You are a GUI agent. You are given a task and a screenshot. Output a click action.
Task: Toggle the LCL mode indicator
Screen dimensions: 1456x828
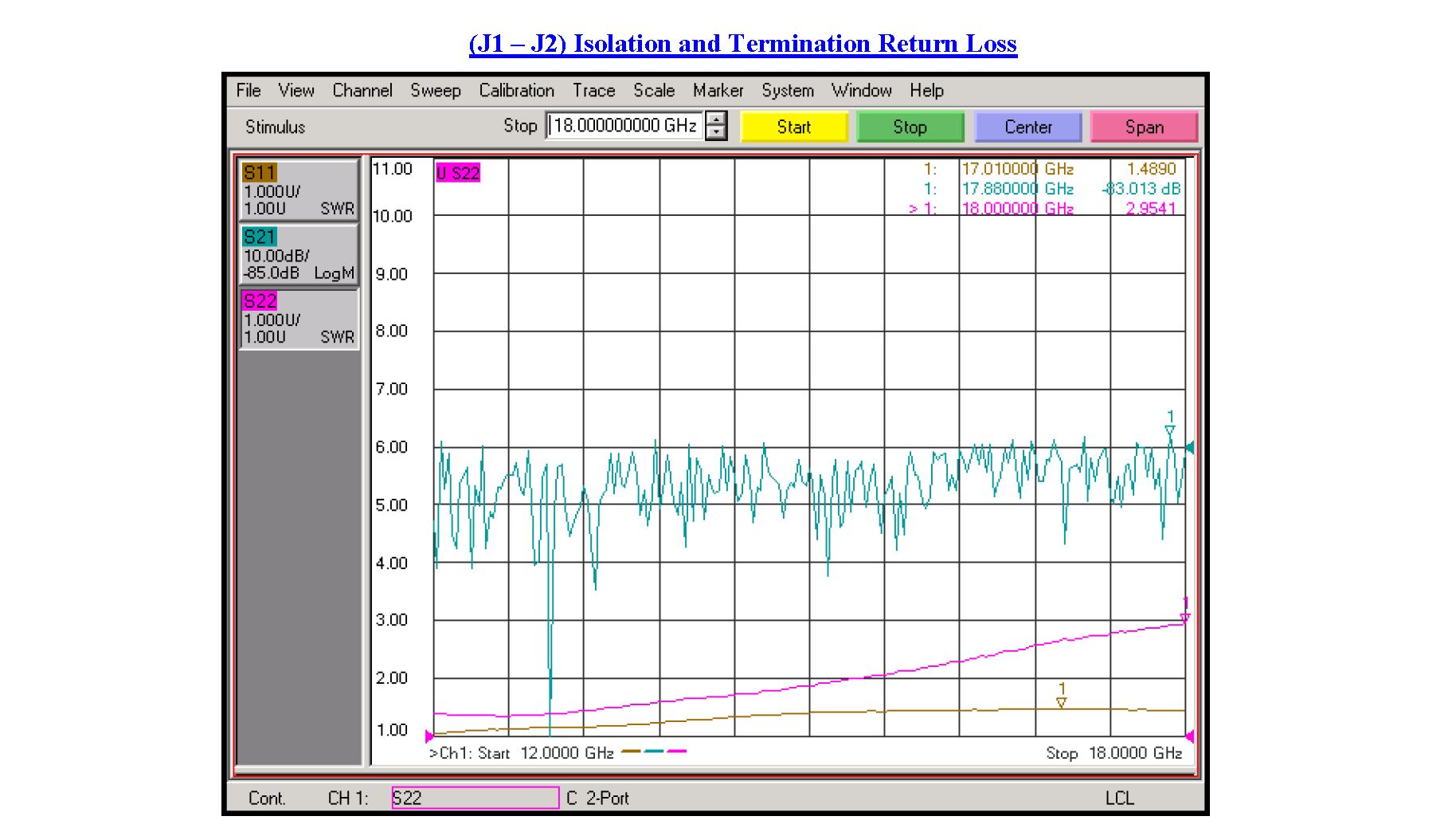click(1118, 798)
